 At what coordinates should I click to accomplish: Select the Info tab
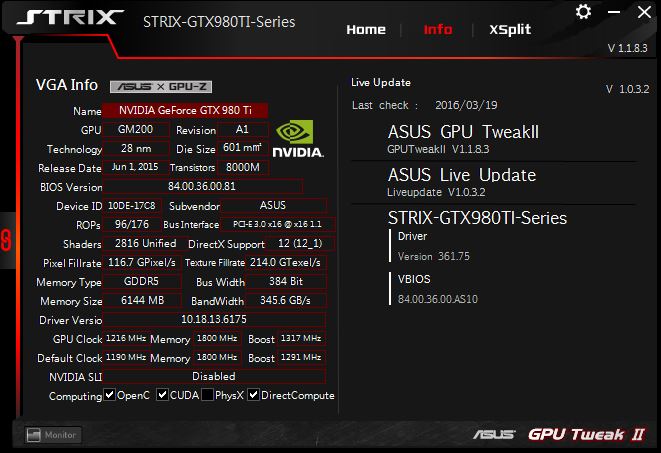point(438,29)
